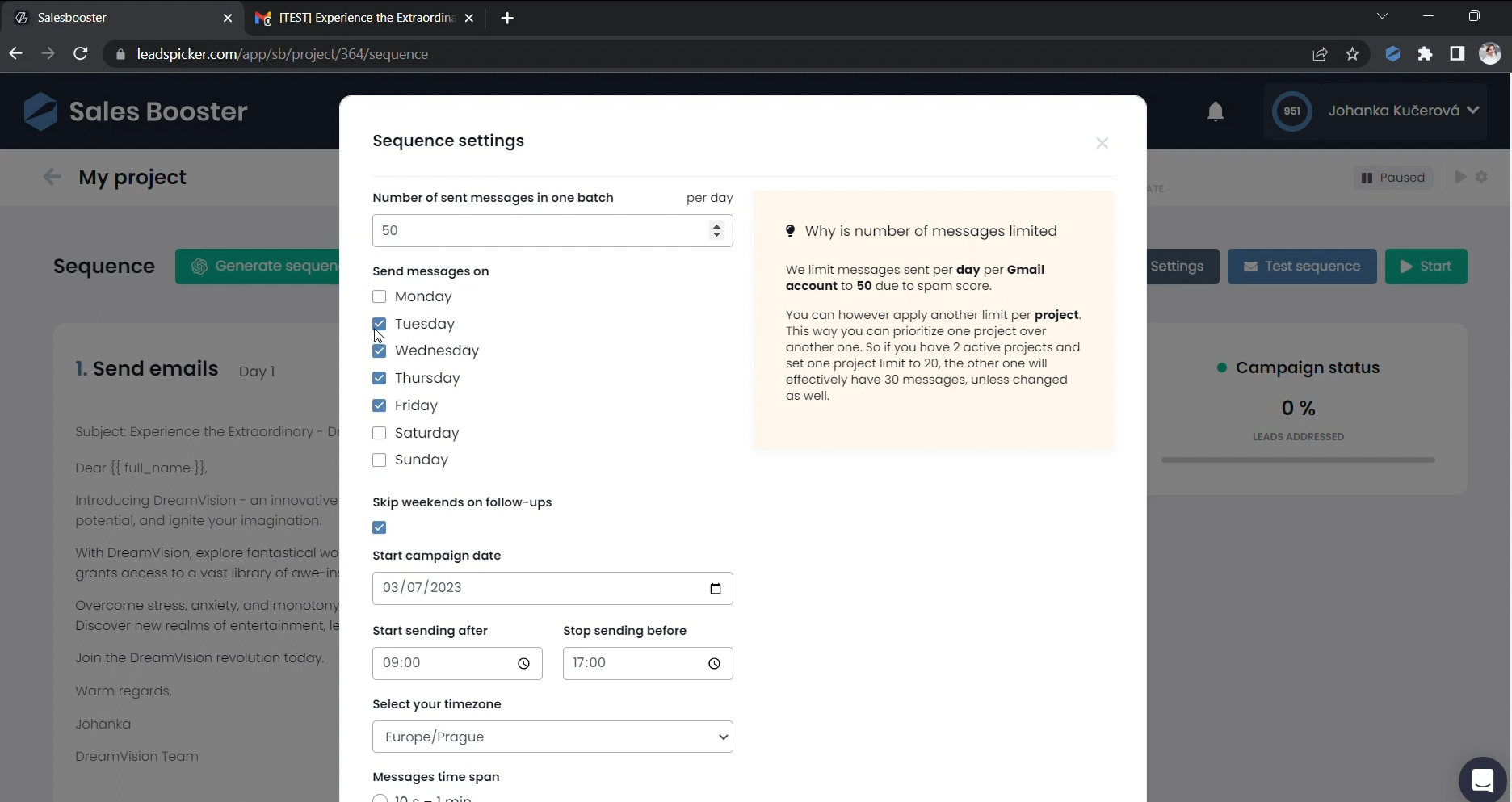Image resolution: width=1512 pixels, height=802 pixels.
Task: Close the Sequence settings dialog
Action: [1102, 143]
